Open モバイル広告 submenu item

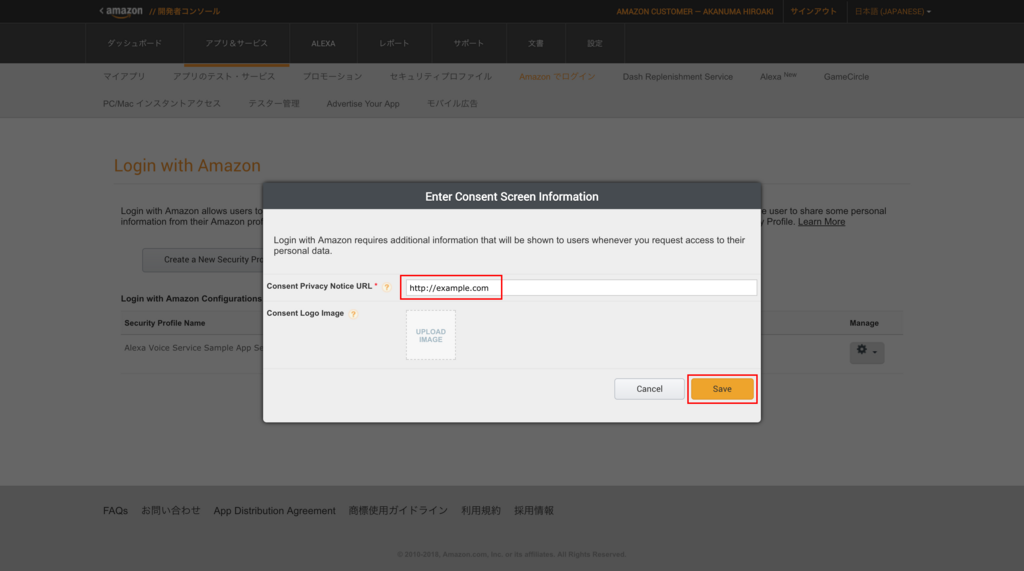point(452,103)
